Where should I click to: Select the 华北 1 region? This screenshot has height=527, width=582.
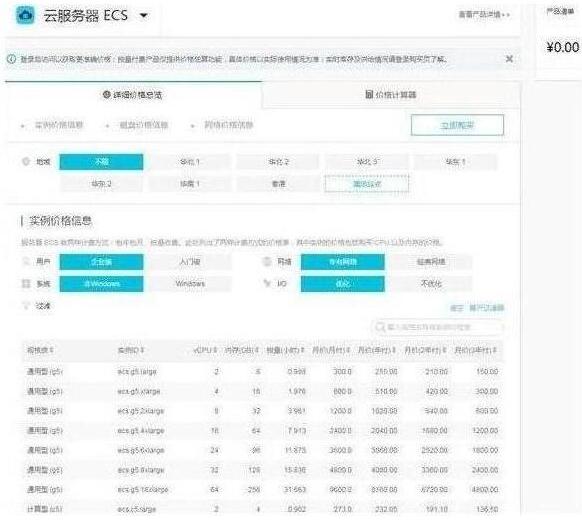[x=190, y=162]
